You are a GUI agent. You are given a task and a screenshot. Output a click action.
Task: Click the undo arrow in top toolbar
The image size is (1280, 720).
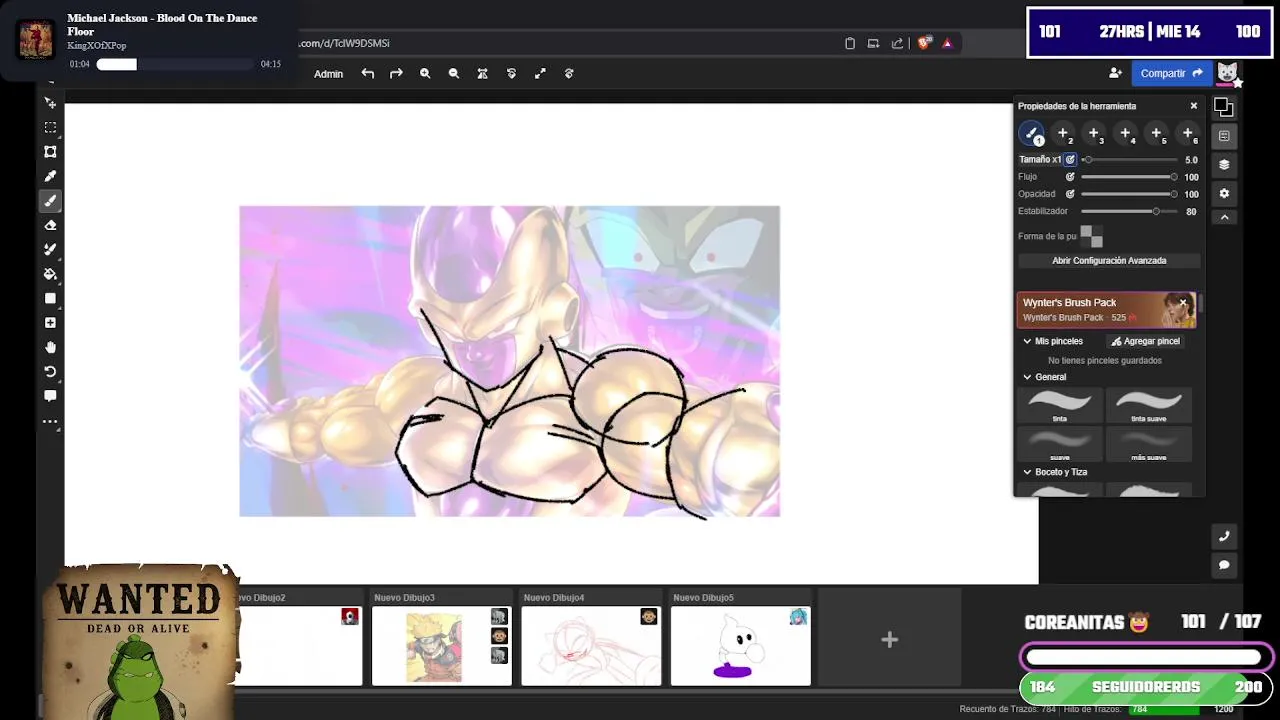(x=368, y=73)
